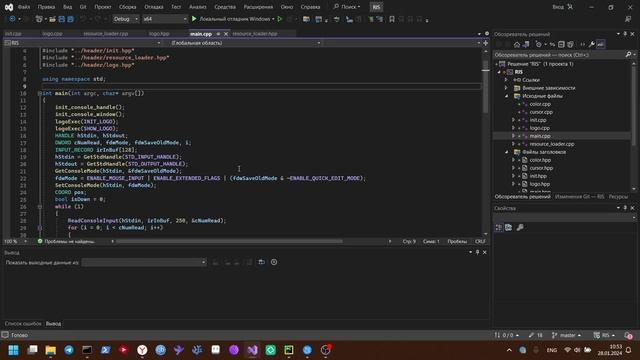
Task: Switch to Список ошибок tab
Action: point(23,324)
